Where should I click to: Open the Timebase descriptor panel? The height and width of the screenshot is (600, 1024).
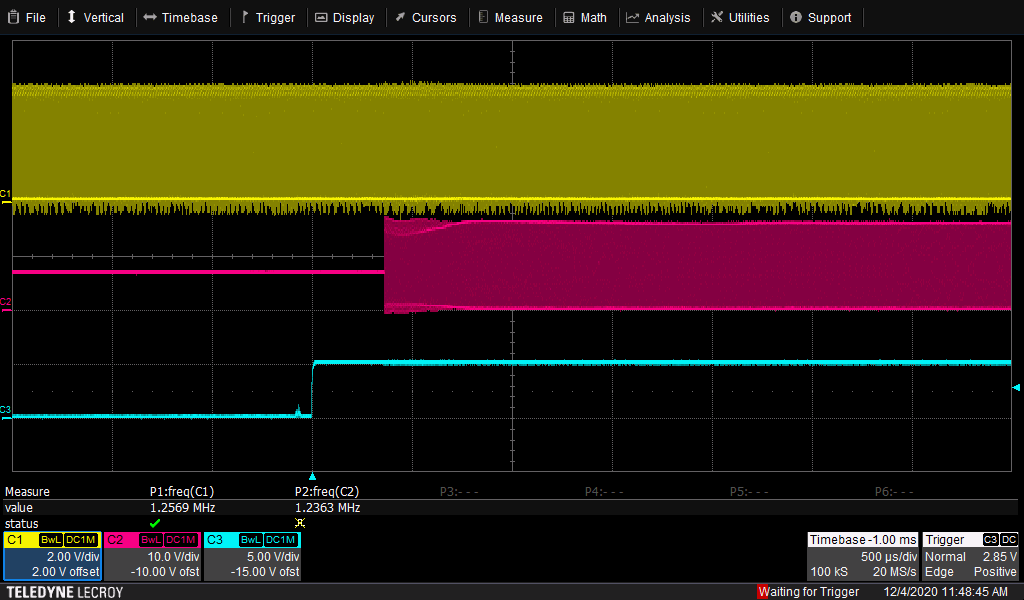pos(862,556)
